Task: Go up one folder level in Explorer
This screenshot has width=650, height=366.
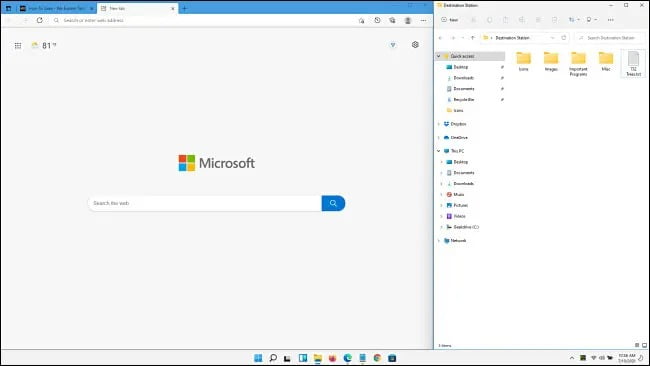Action: pos(473,38)
